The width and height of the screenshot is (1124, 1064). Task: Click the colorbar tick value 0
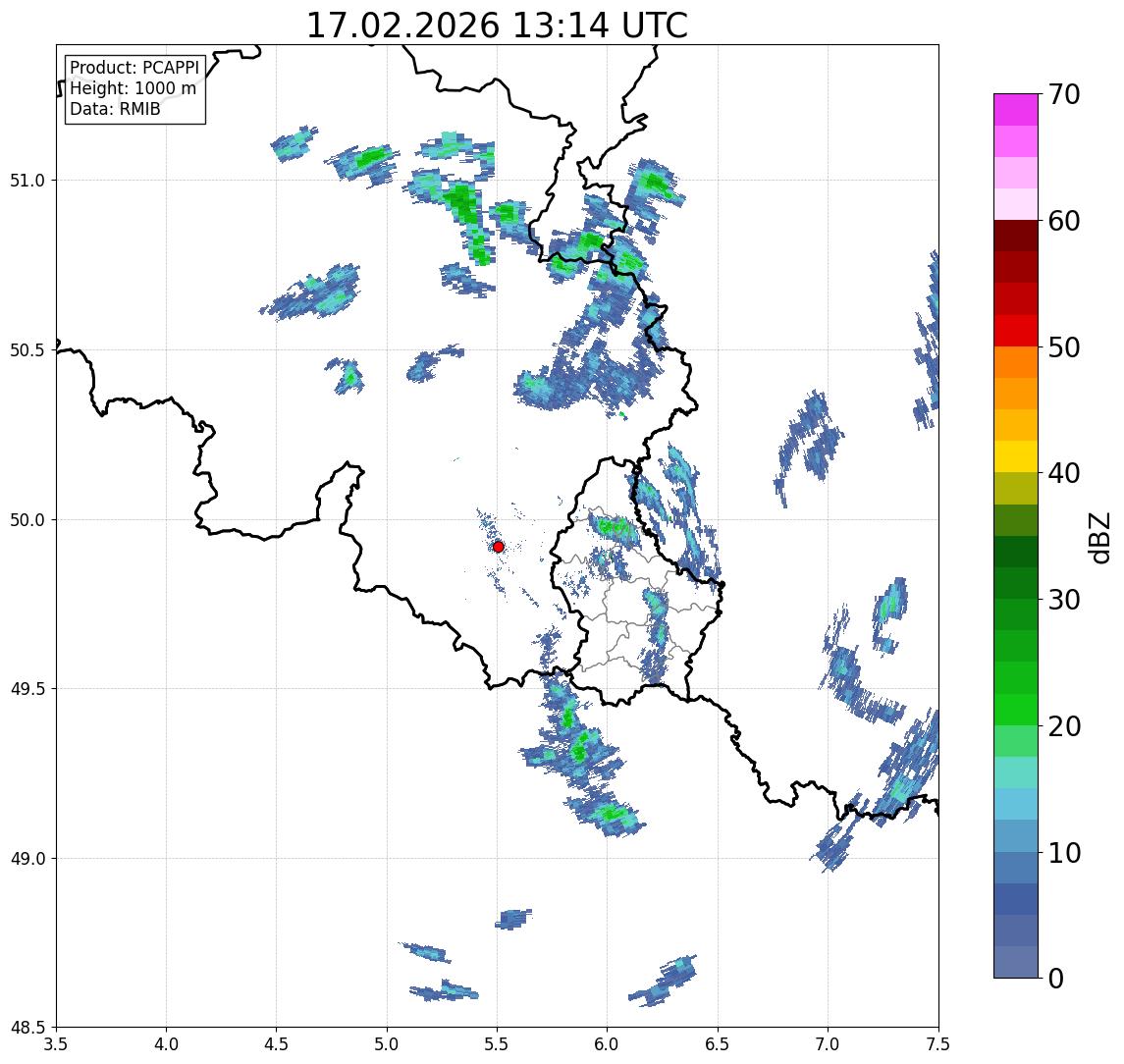click(1056, 978)
